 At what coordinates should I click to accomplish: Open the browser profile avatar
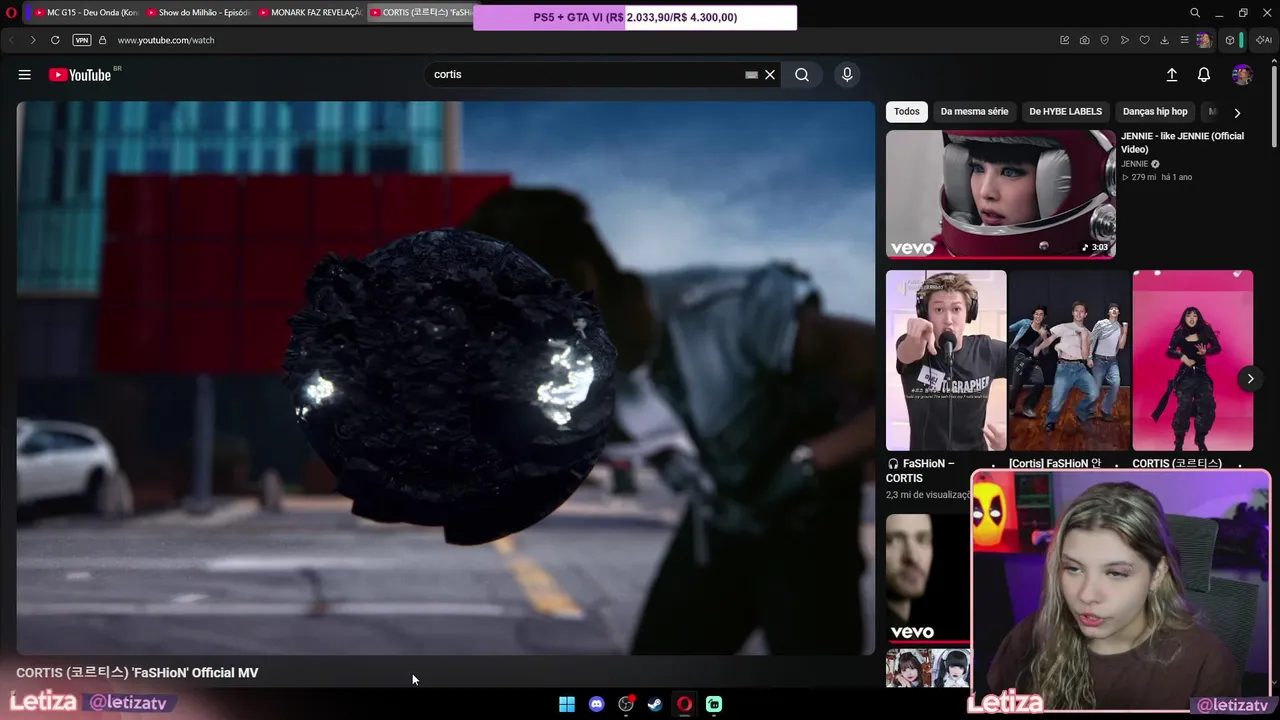pos(1204,40)
